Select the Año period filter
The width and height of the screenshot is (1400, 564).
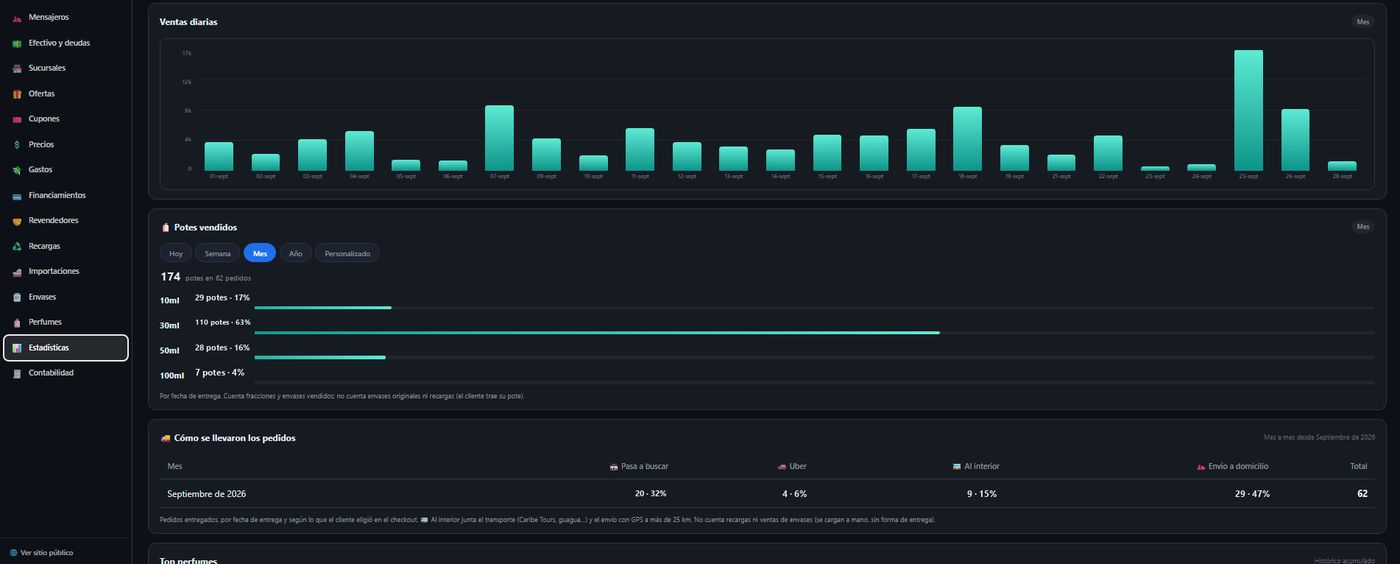[x=296, y=254]
